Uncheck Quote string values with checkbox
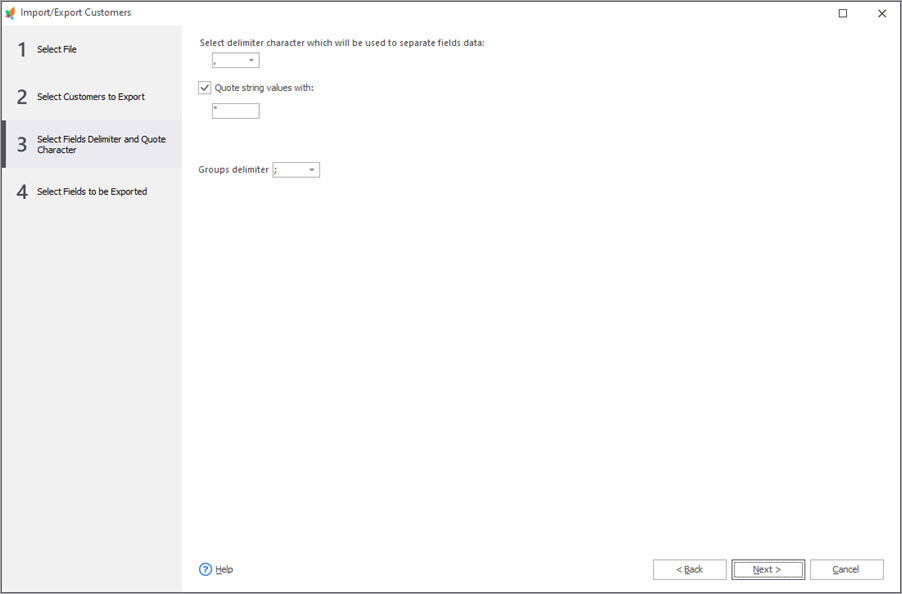902x594 pixels. point(204,88)
